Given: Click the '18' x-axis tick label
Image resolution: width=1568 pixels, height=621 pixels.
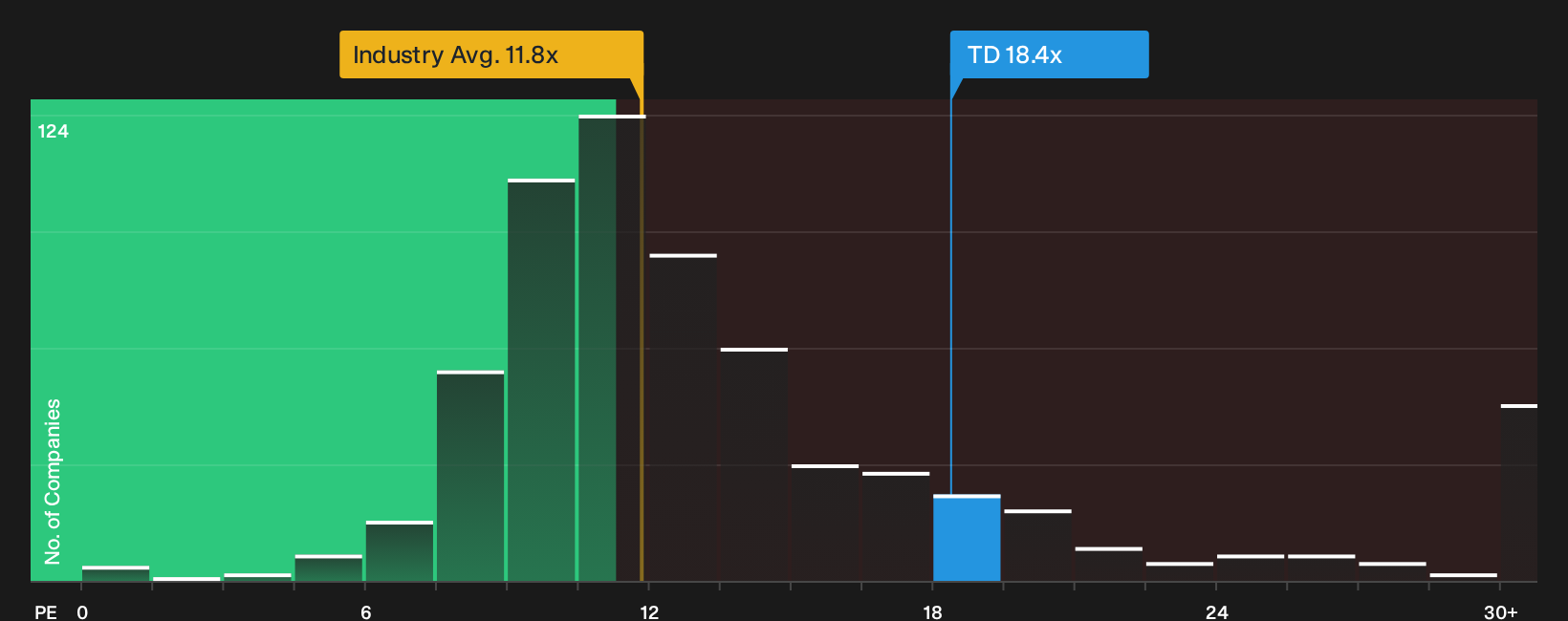Looking at the screenshot, I should click(x=932, y=612).
